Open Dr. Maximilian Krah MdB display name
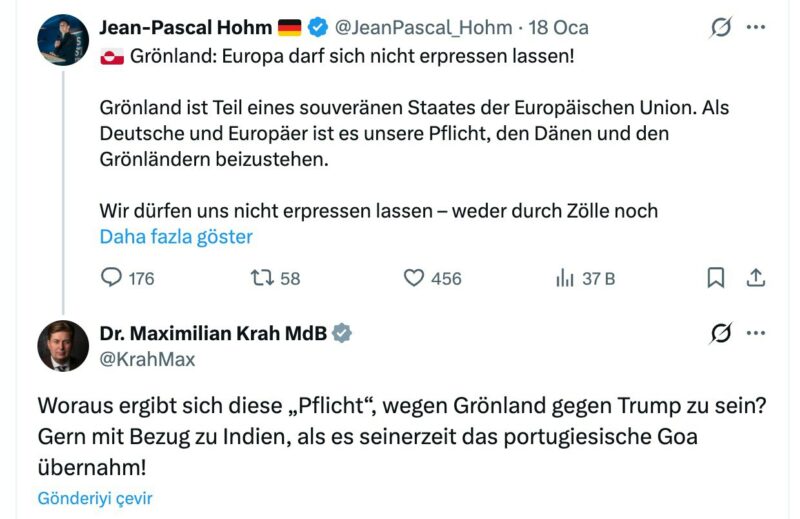 (213, 333)
